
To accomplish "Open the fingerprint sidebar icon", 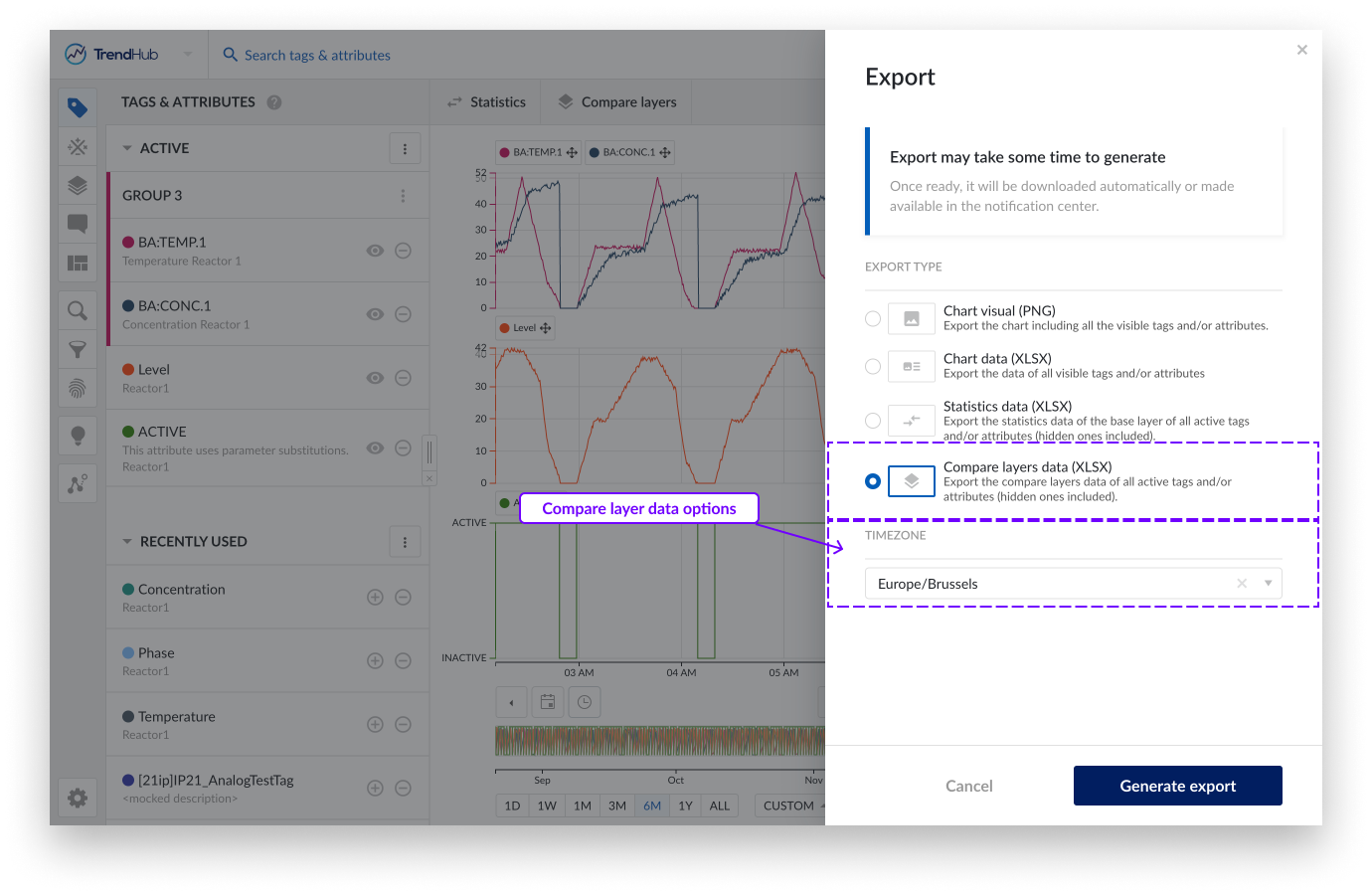I will click(78, 389).
